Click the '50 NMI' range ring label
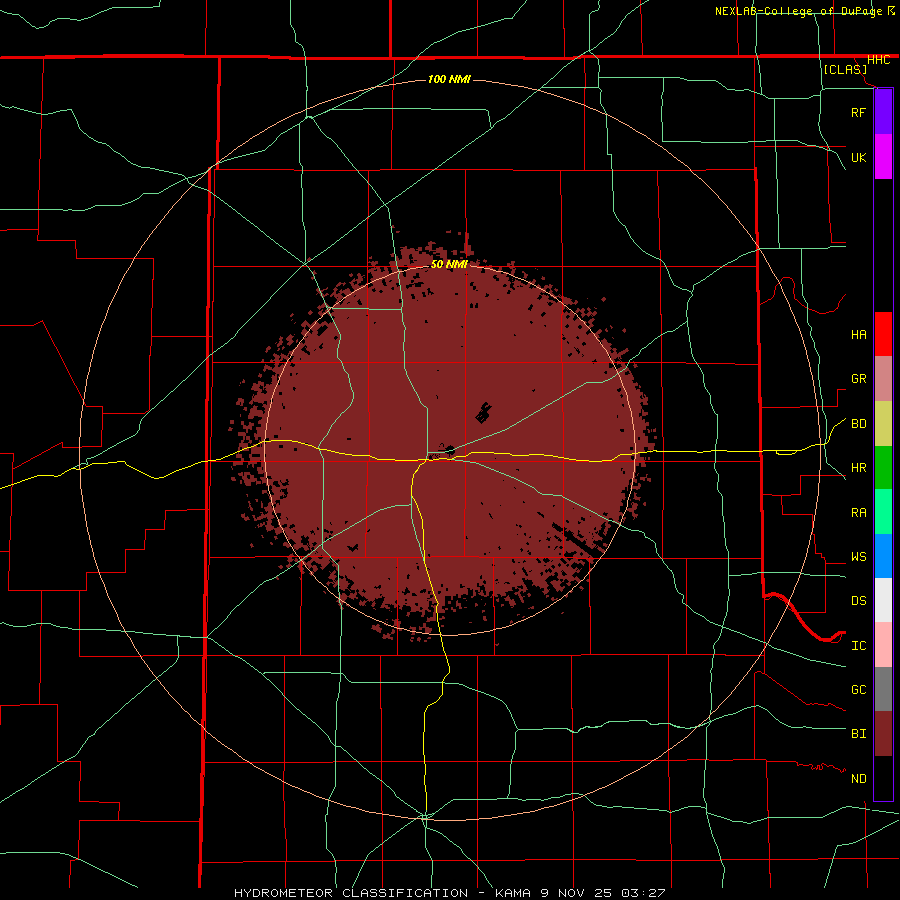The height and width of the screenshot is (900, 900). (x=449, y=264)
